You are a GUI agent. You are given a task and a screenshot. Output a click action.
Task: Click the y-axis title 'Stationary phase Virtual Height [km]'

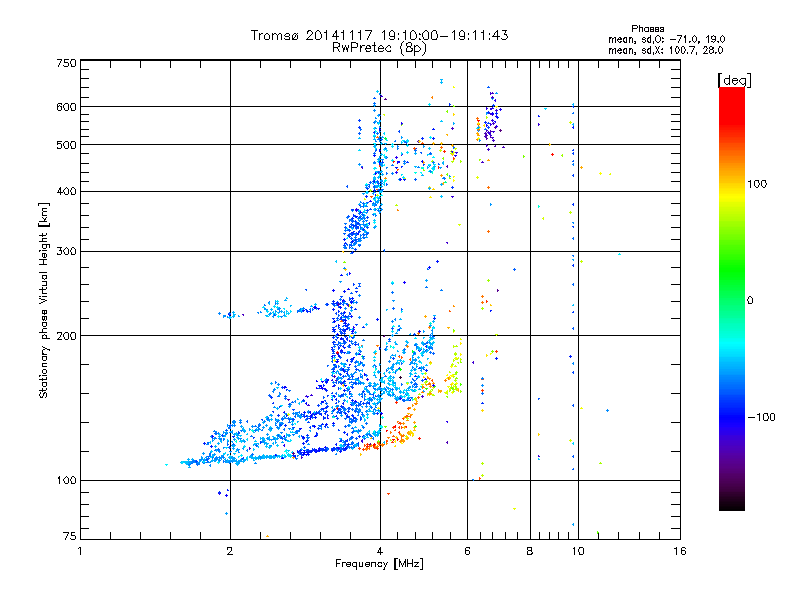(43, 300)
